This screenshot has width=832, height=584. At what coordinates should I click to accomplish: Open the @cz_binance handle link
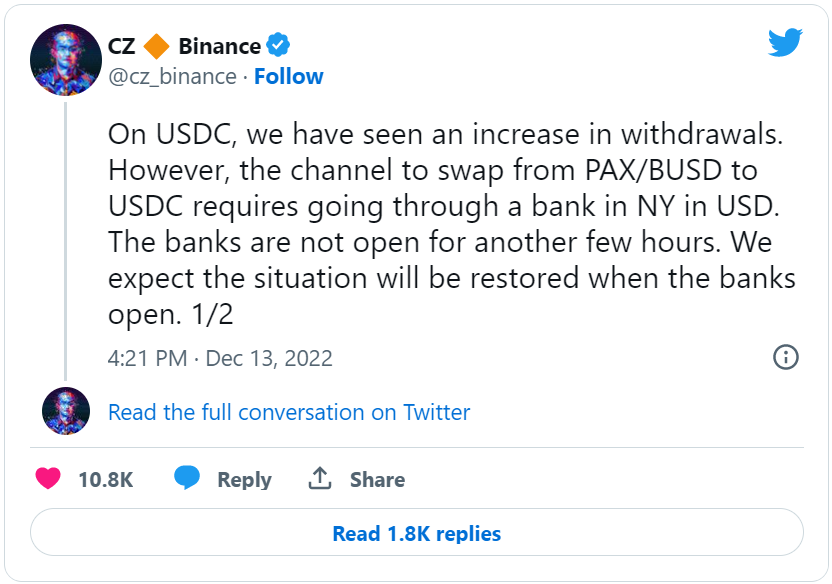[x=172, y=76]
